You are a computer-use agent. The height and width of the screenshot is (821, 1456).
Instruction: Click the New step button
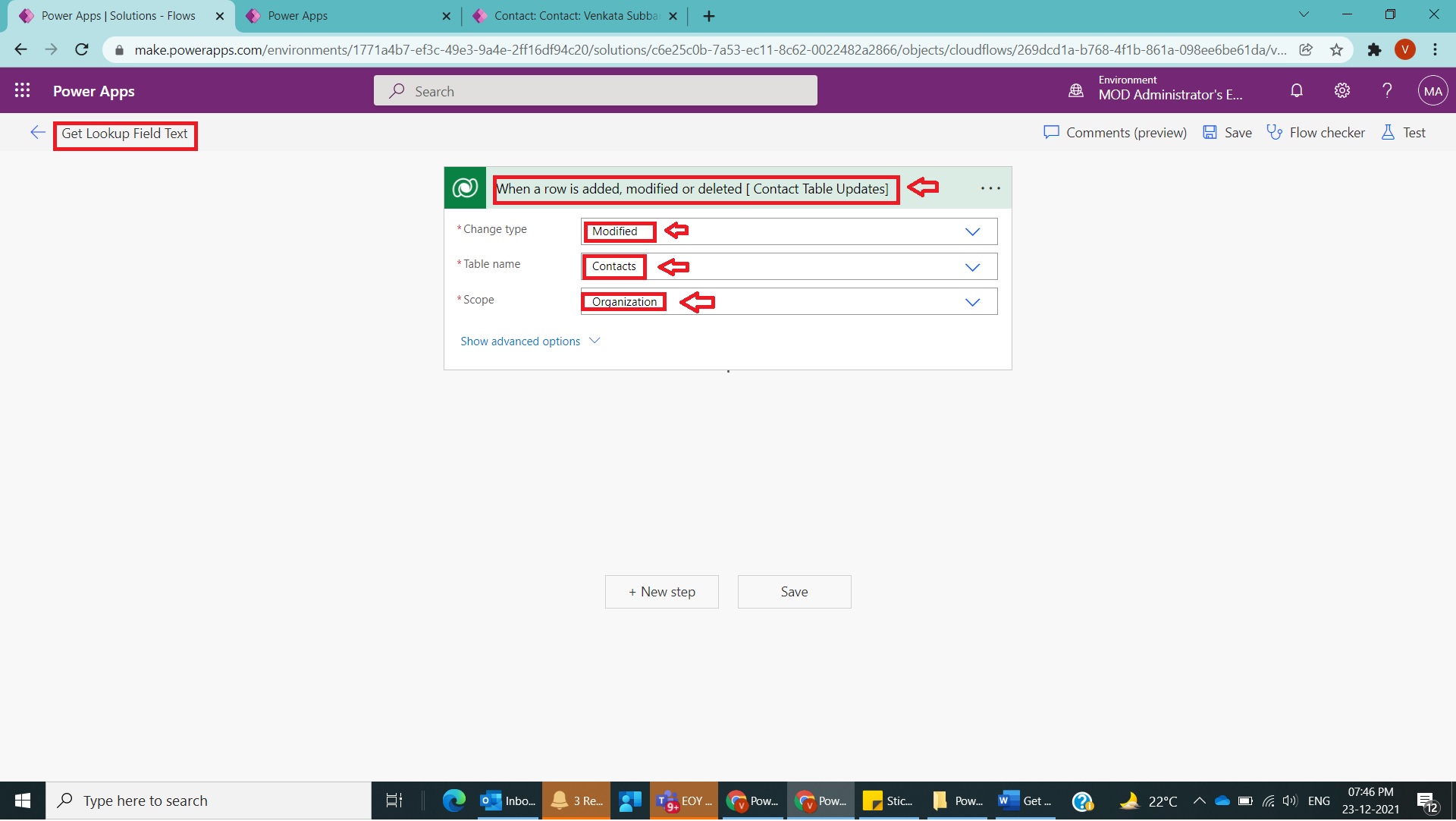[661, 592]
